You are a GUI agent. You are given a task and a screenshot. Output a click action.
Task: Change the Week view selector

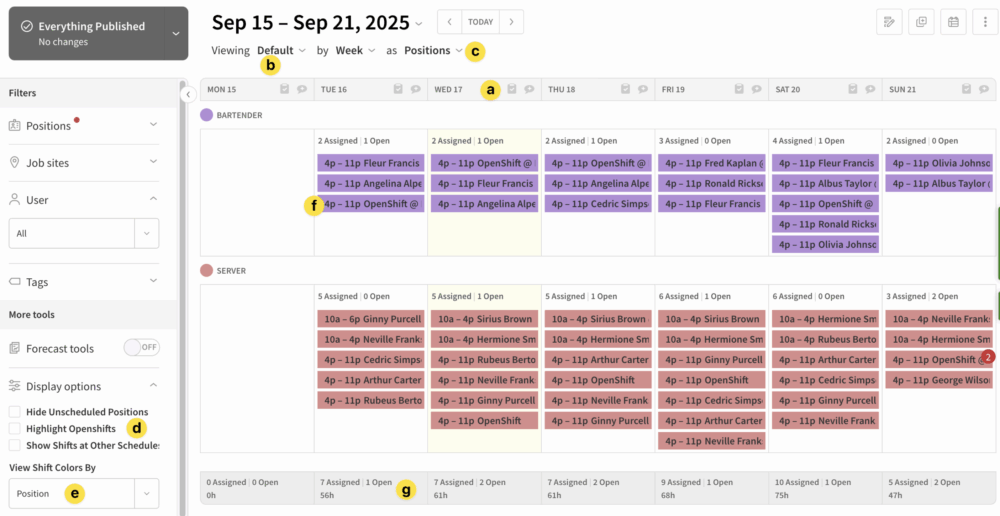(355, 50)
